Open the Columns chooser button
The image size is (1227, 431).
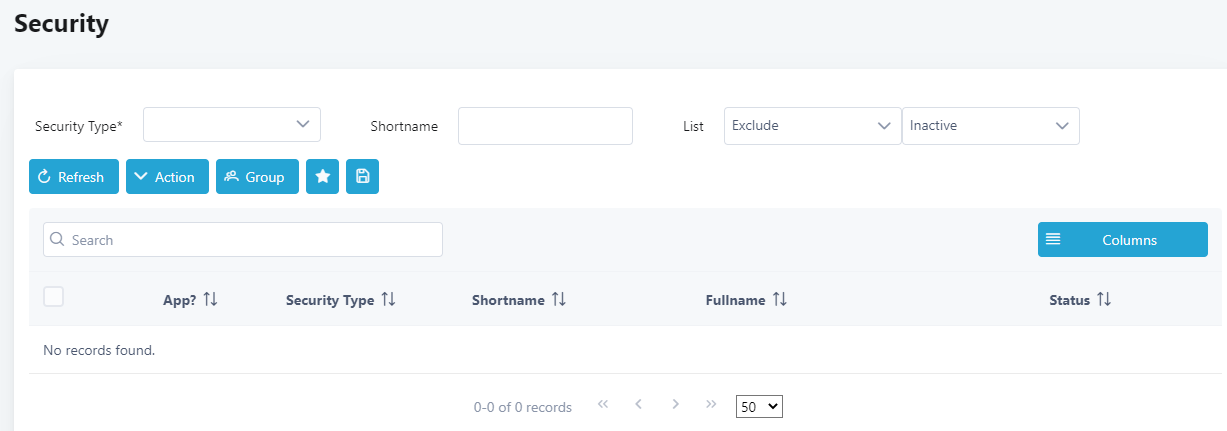point(1122,240)
